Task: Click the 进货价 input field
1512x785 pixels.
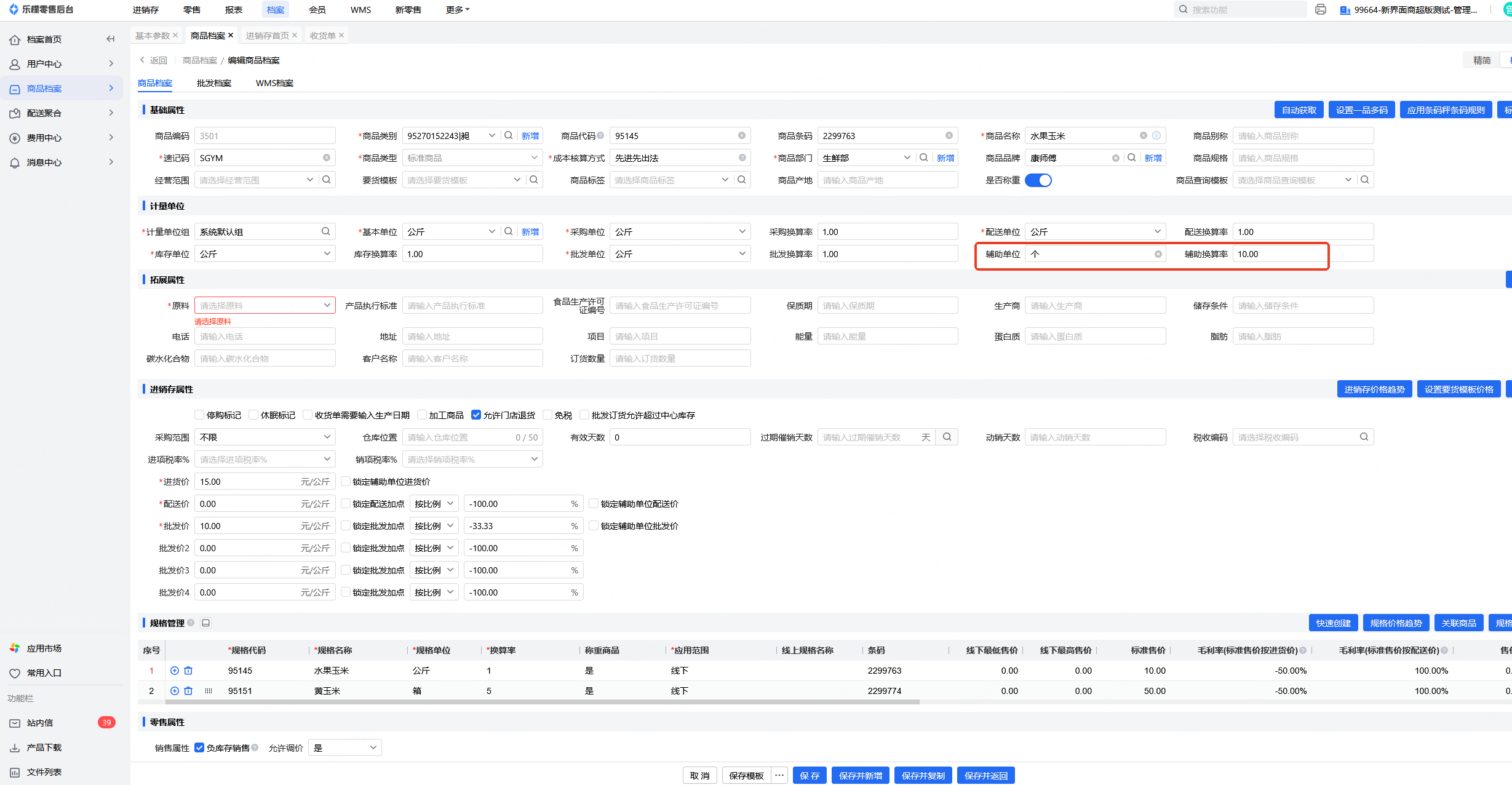Action: [246, 482]
